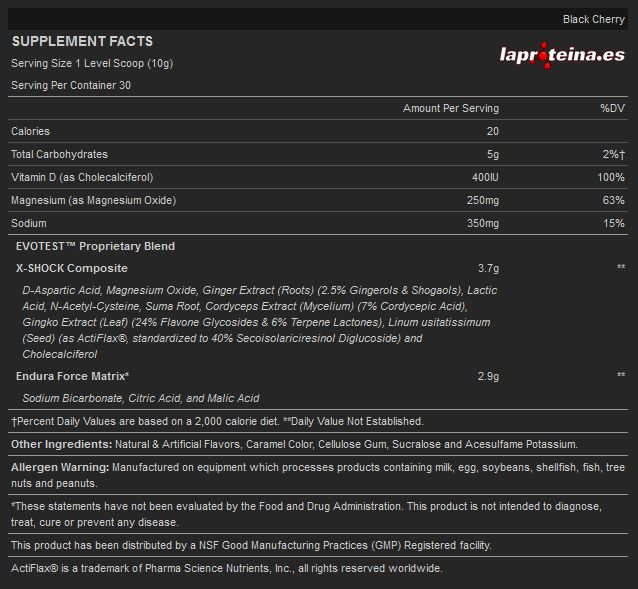Click the 'Allergen Warning:' paragraph
Image resolution: width=638 pixels, height=589 pixels.
[x=318, y=475]
